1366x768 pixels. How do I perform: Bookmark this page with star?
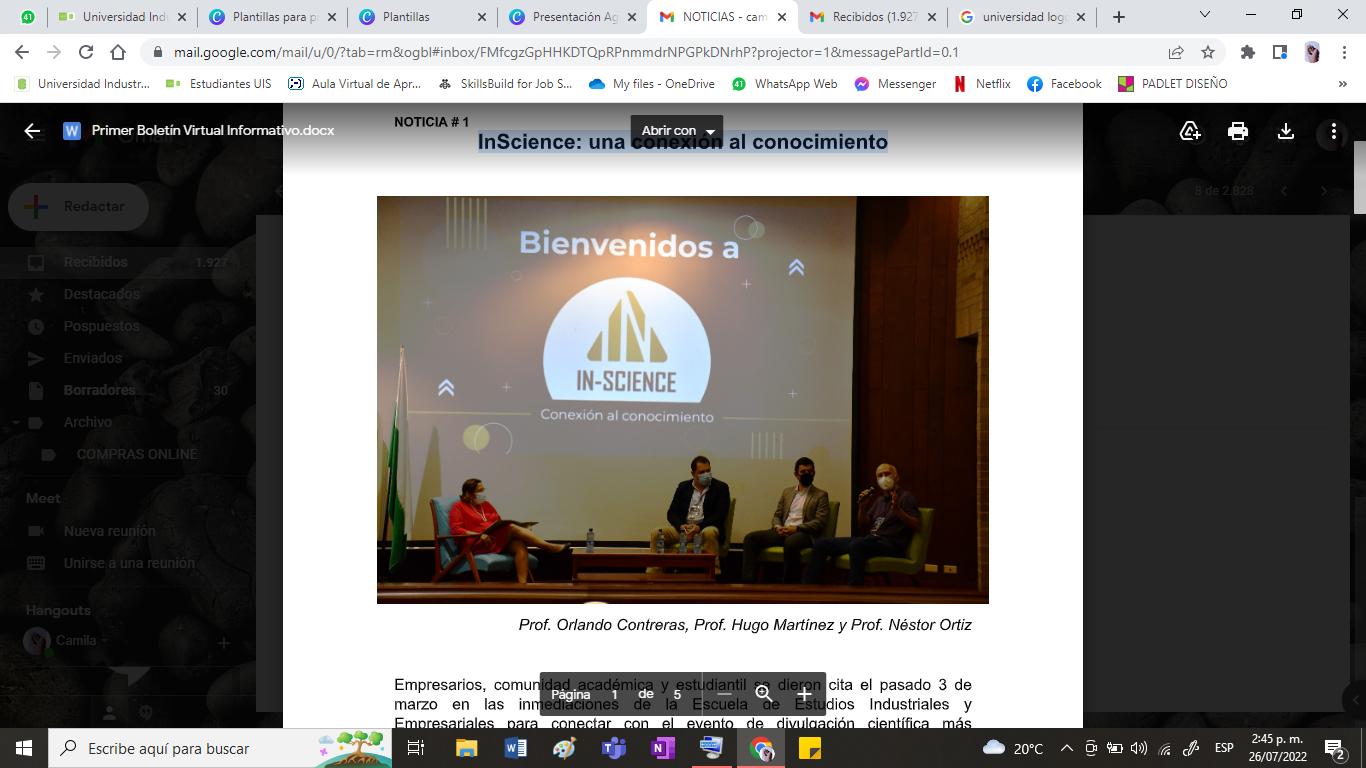click(1208, 52)
